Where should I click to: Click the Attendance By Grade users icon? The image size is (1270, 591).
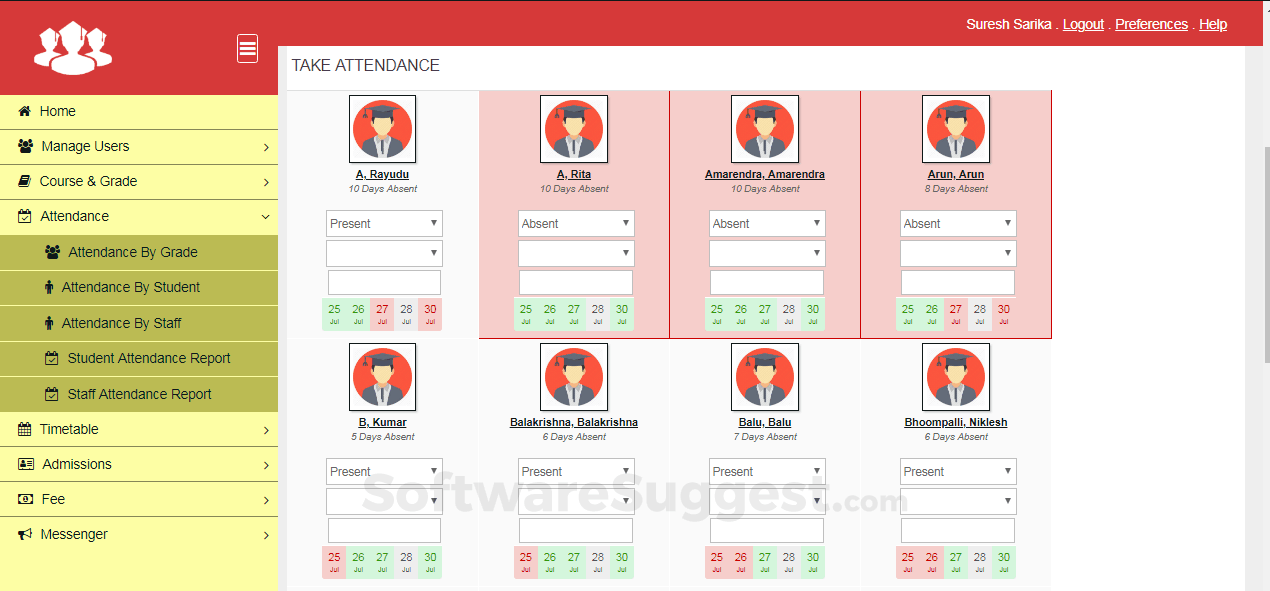[x=51, y=252]
